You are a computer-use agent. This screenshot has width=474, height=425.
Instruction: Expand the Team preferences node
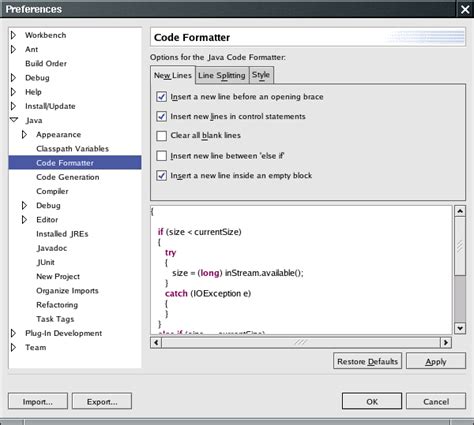[13, 347]
